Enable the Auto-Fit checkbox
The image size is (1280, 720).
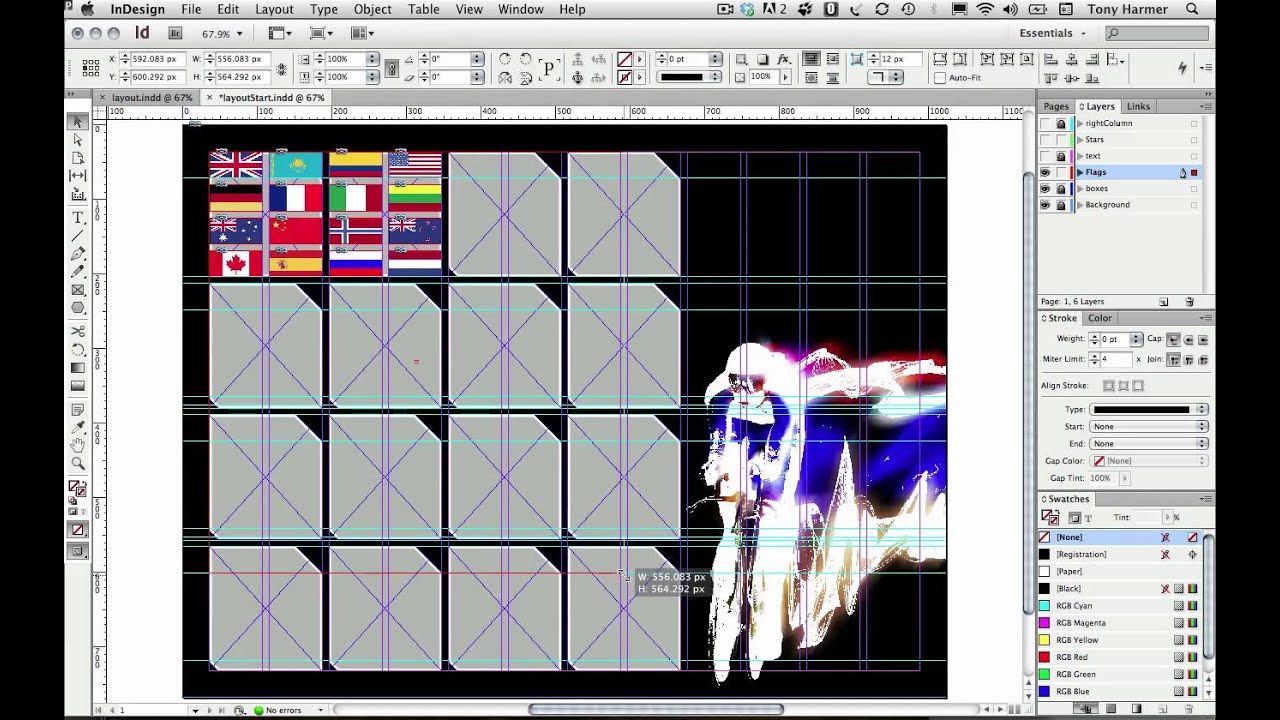coord(940,78)
